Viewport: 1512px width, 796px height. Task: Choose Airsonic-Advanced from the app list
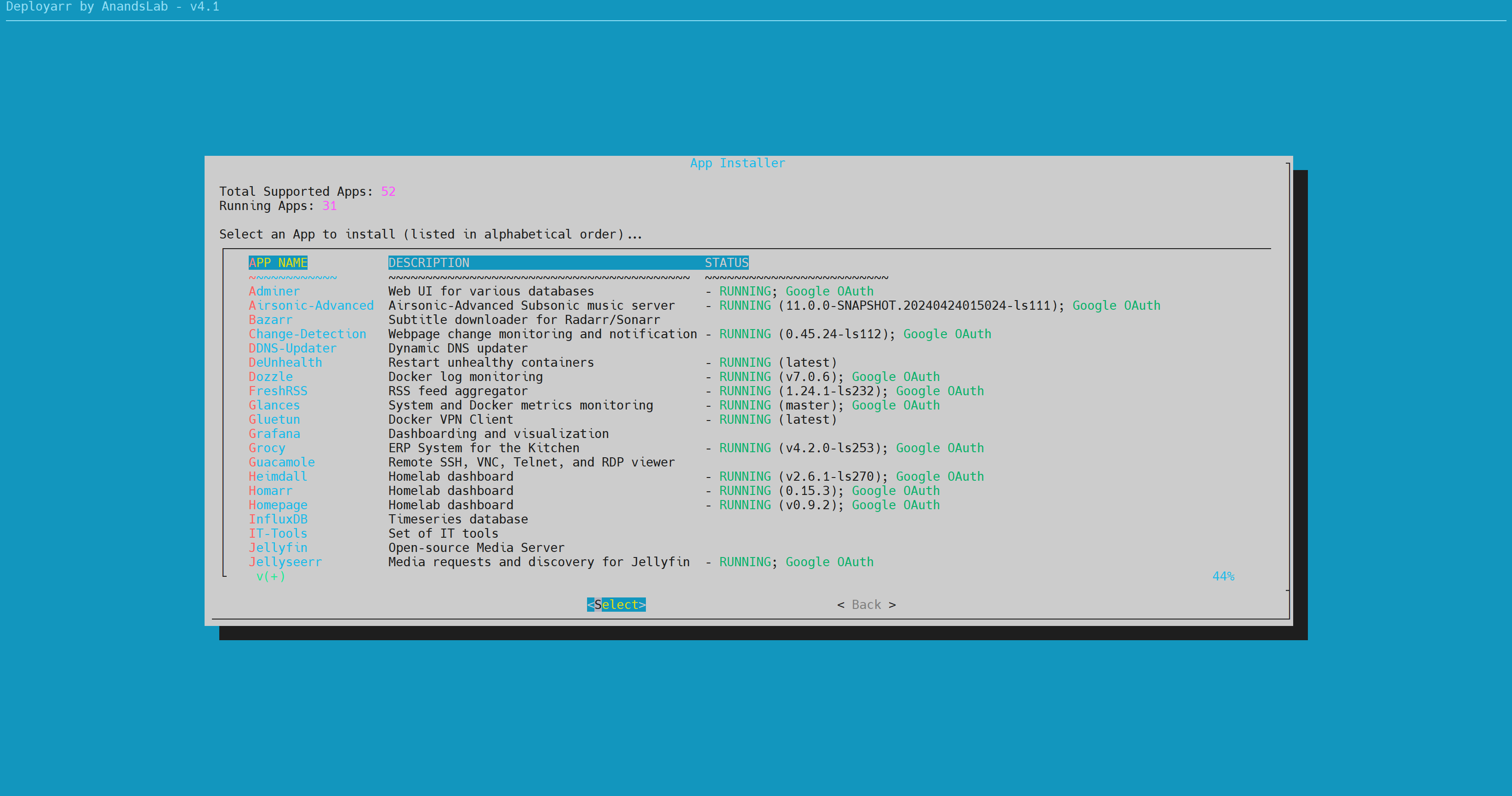[x=310, y=306]
